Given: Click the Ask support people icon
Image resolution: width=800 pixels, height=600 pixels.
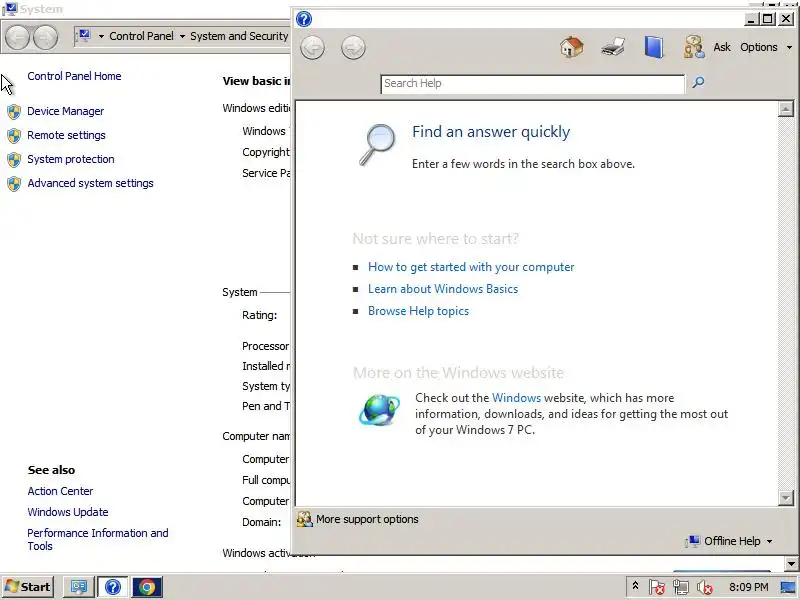Looking at the screenshot, I should [694, 47].
